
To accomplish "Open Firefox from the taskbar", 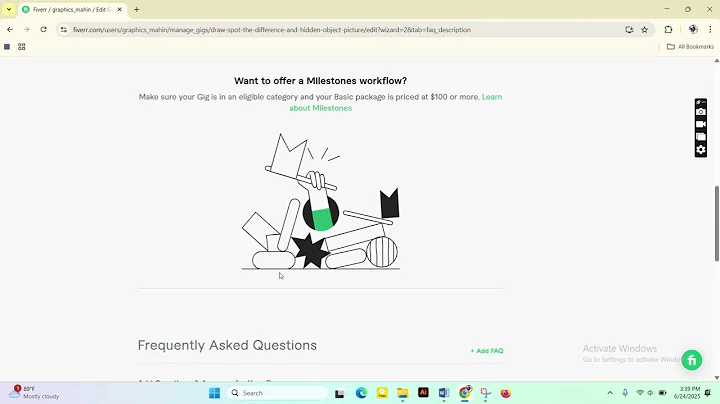I will 506,393.
